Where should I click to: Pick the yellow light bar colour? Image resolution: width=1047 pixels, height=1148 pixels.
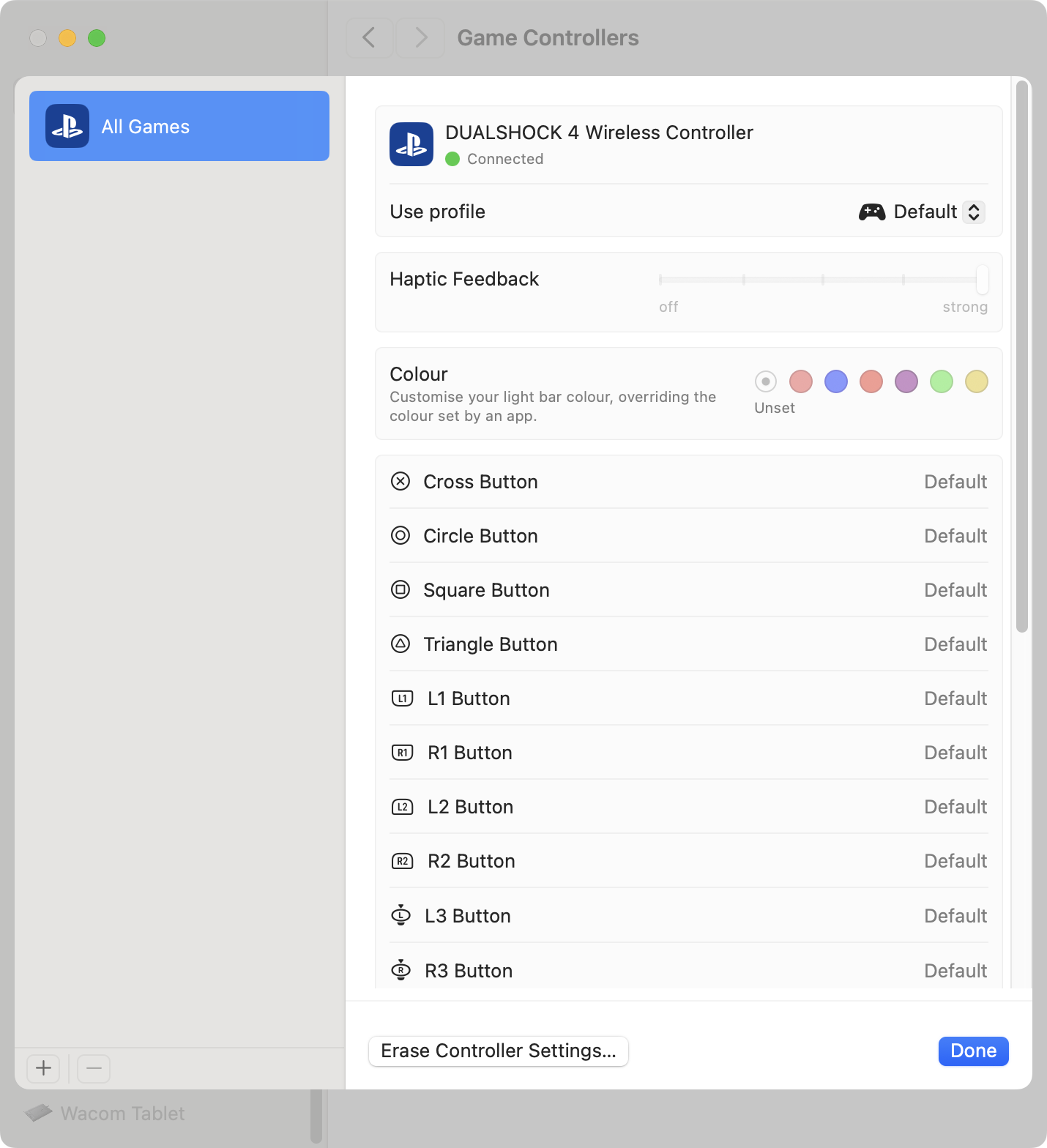[x=977, y=381]
